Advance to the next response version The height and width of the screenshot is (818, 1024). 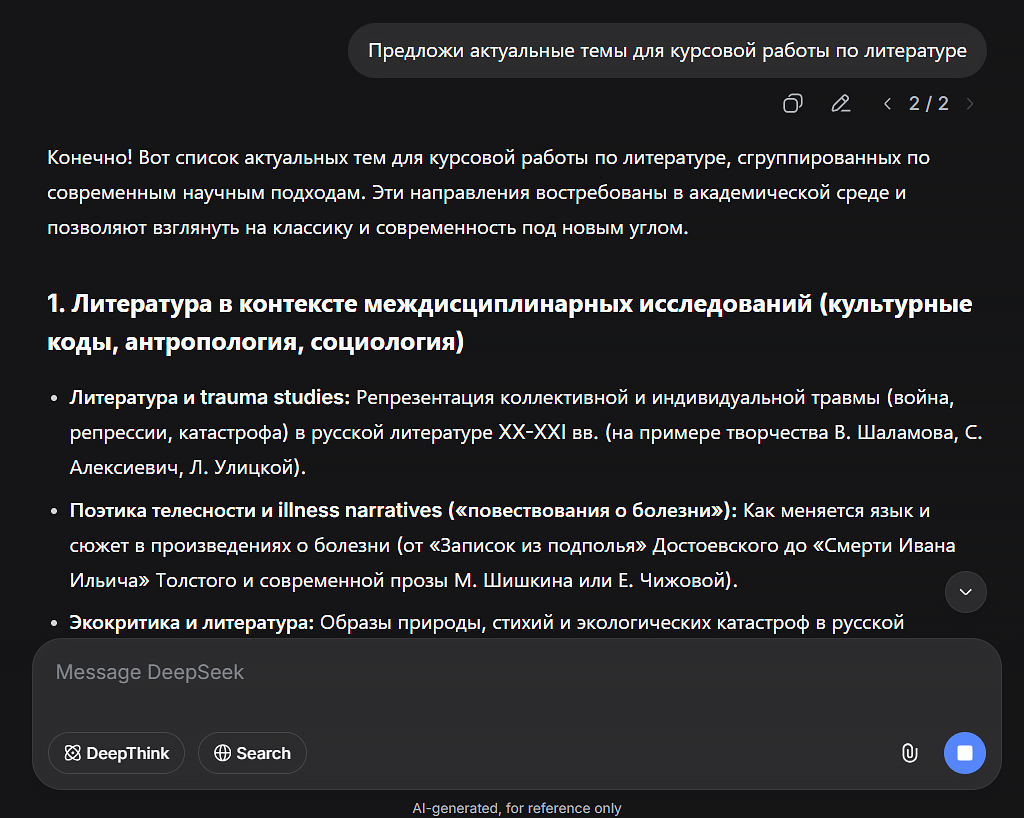click(969, 103)
